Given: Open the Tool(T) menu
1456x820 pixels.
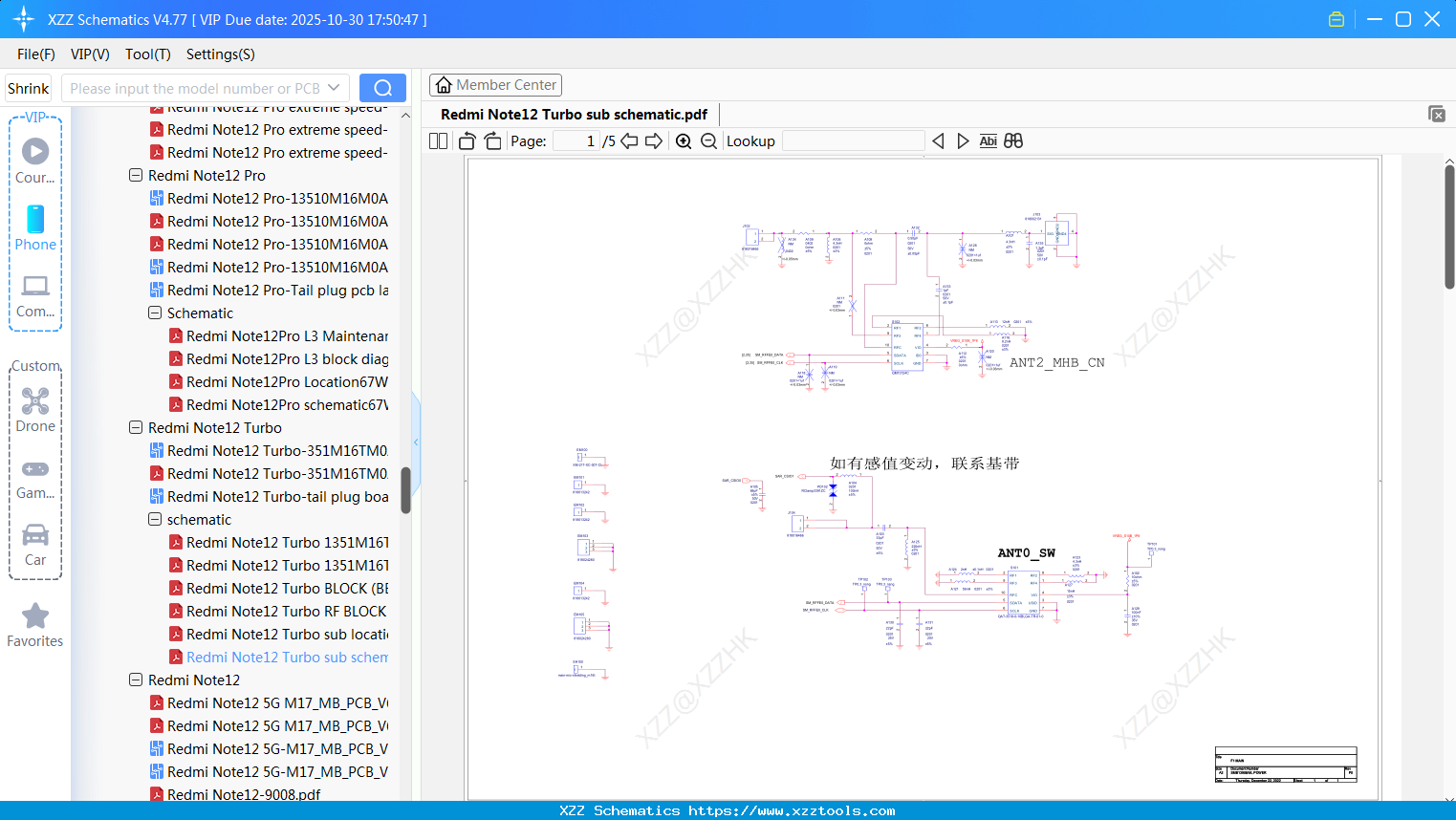Looking at the screenshot, I should [x=148, y=54].
